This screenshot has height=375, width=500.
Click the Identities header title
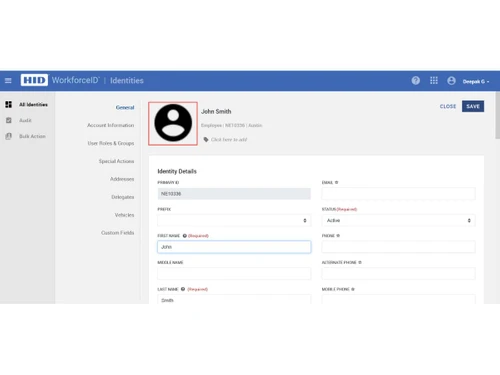click(127, 81)
